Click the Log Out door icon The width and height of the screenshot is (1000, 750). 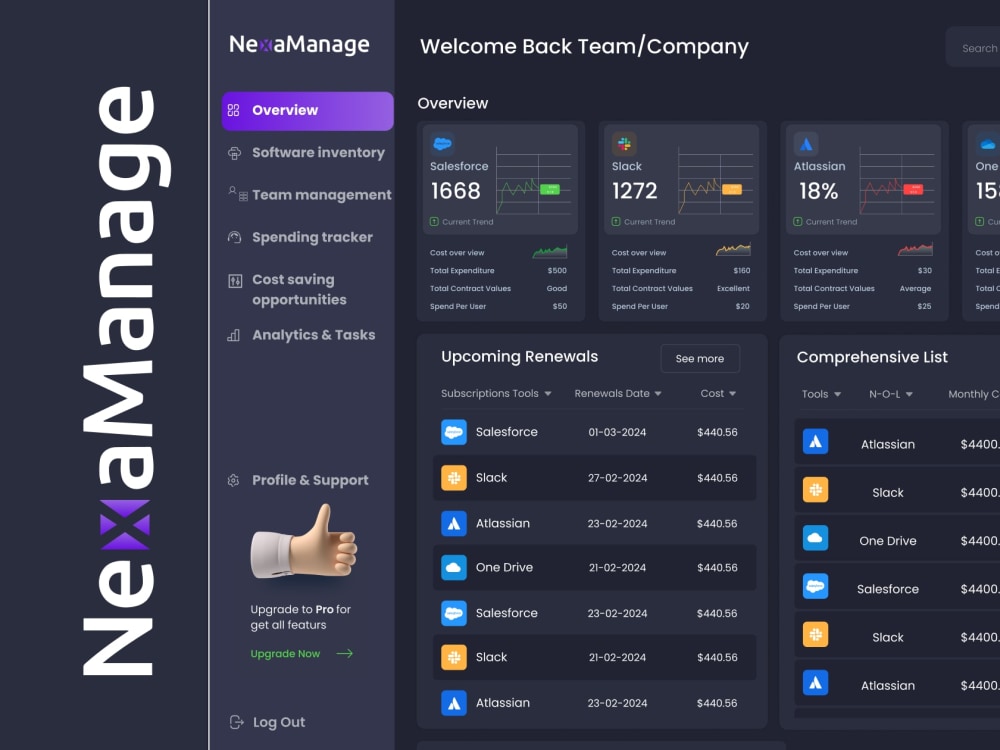click(236, 722)
